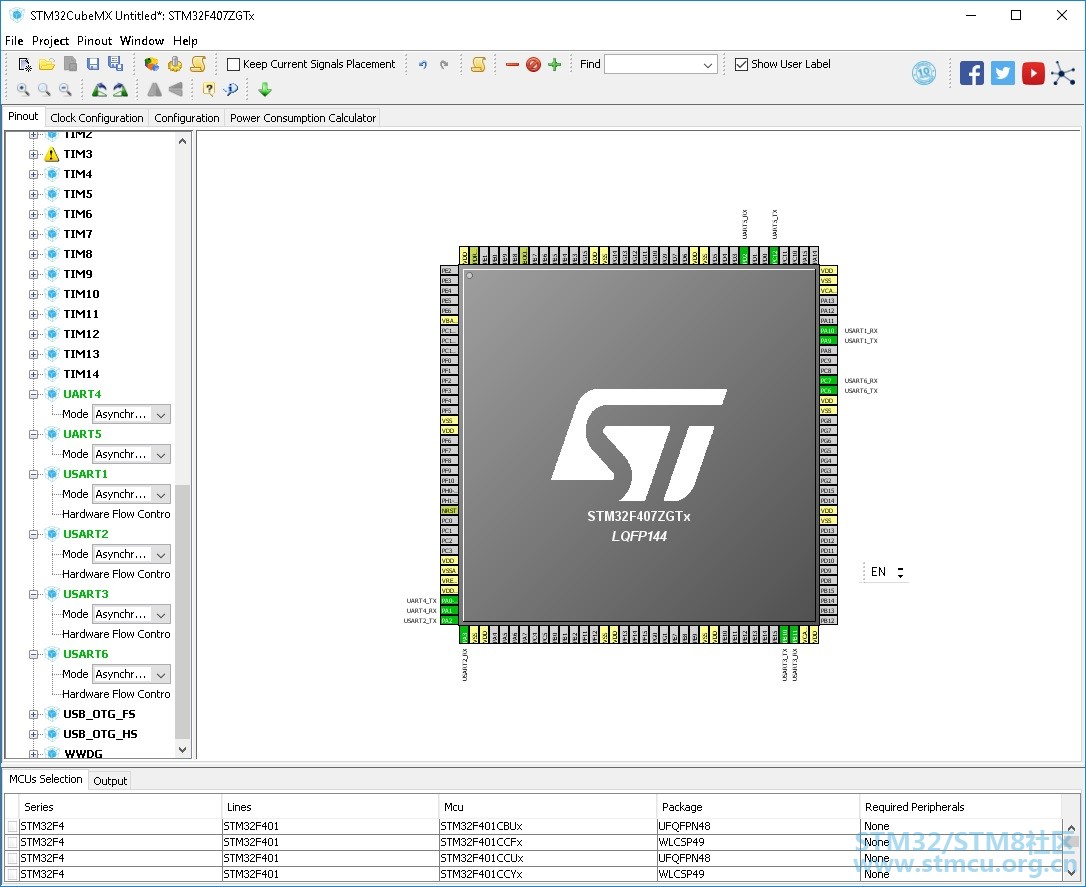Click the peripheral tree scrollbar thumb
The image size is (1086, 887).
point(183,612)
